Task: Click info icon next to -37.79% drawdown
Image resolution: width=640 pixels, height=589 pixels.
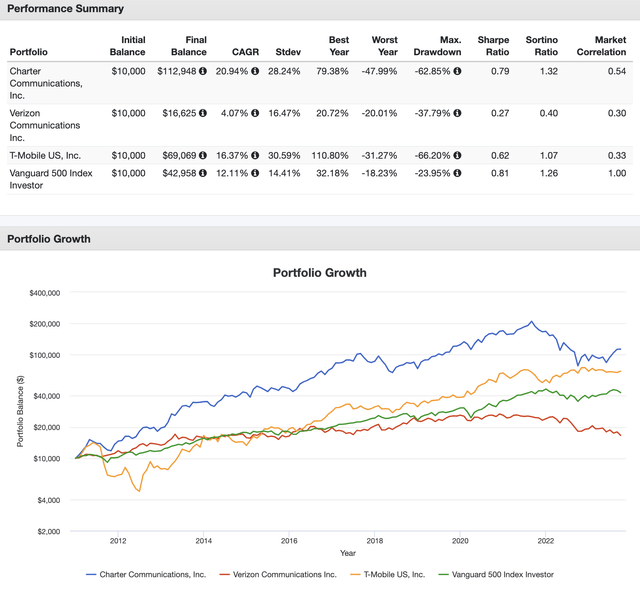Action: 458,113
